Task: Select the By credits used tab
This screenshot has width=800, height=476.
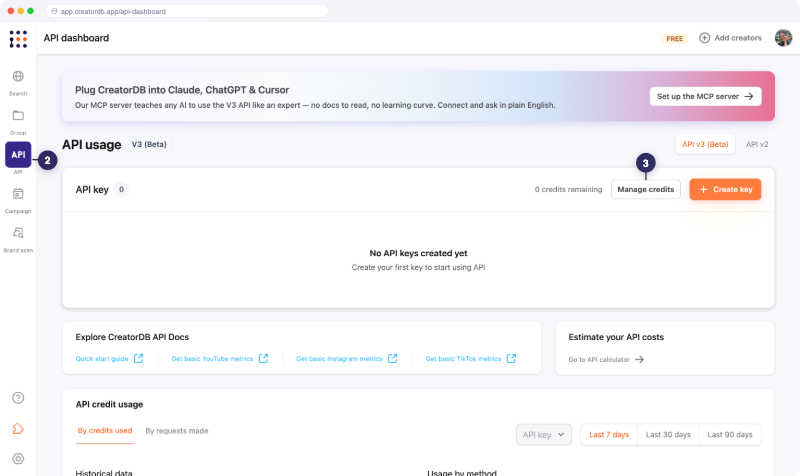Action: [x=105, y=431]
